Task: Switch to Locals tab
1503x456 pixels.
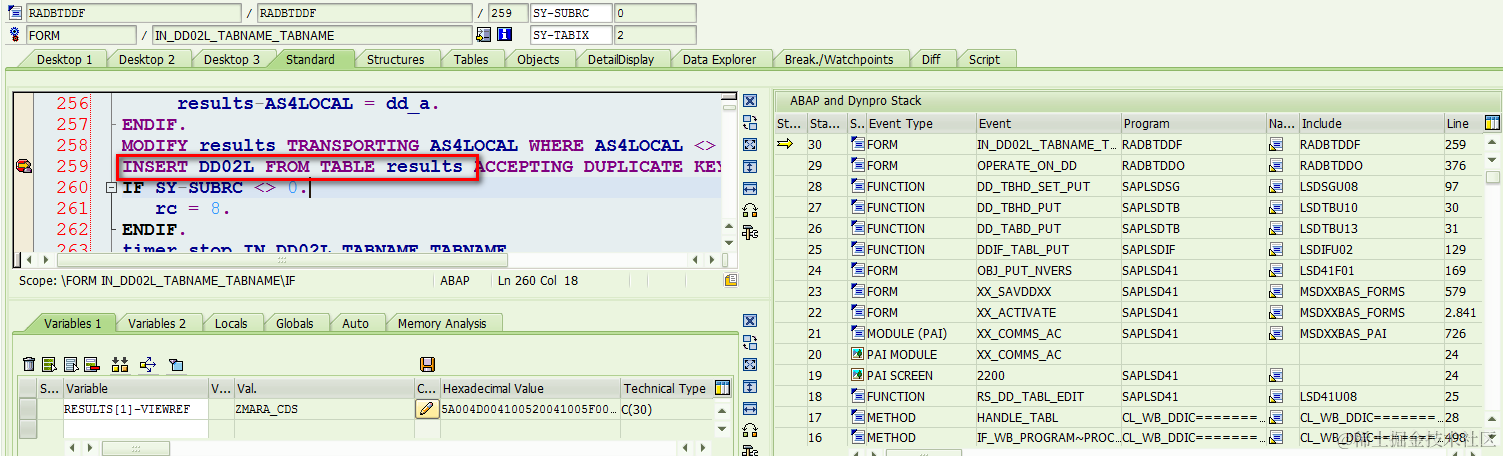Action: point(231,323)
